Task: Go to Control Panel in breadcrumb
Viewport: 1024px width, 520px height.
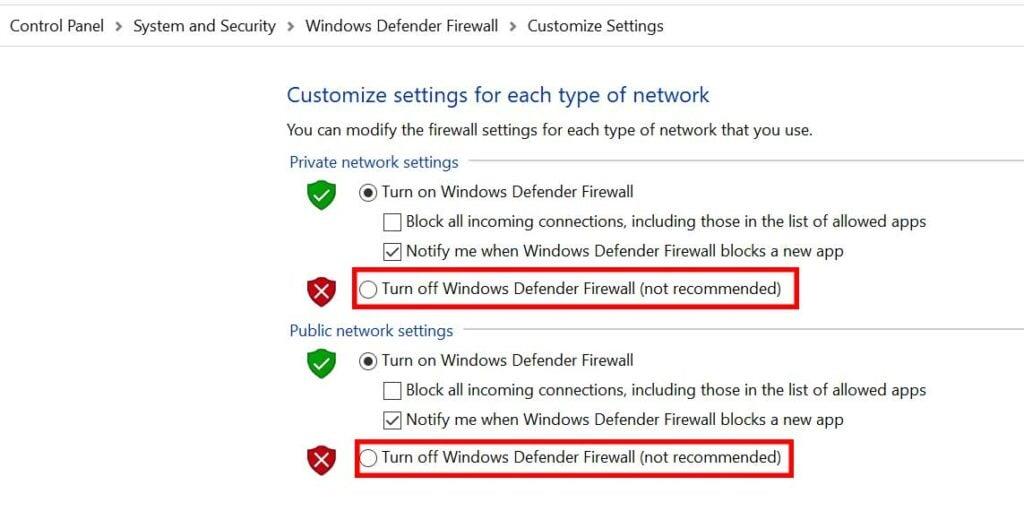Action: coord(56,26)
